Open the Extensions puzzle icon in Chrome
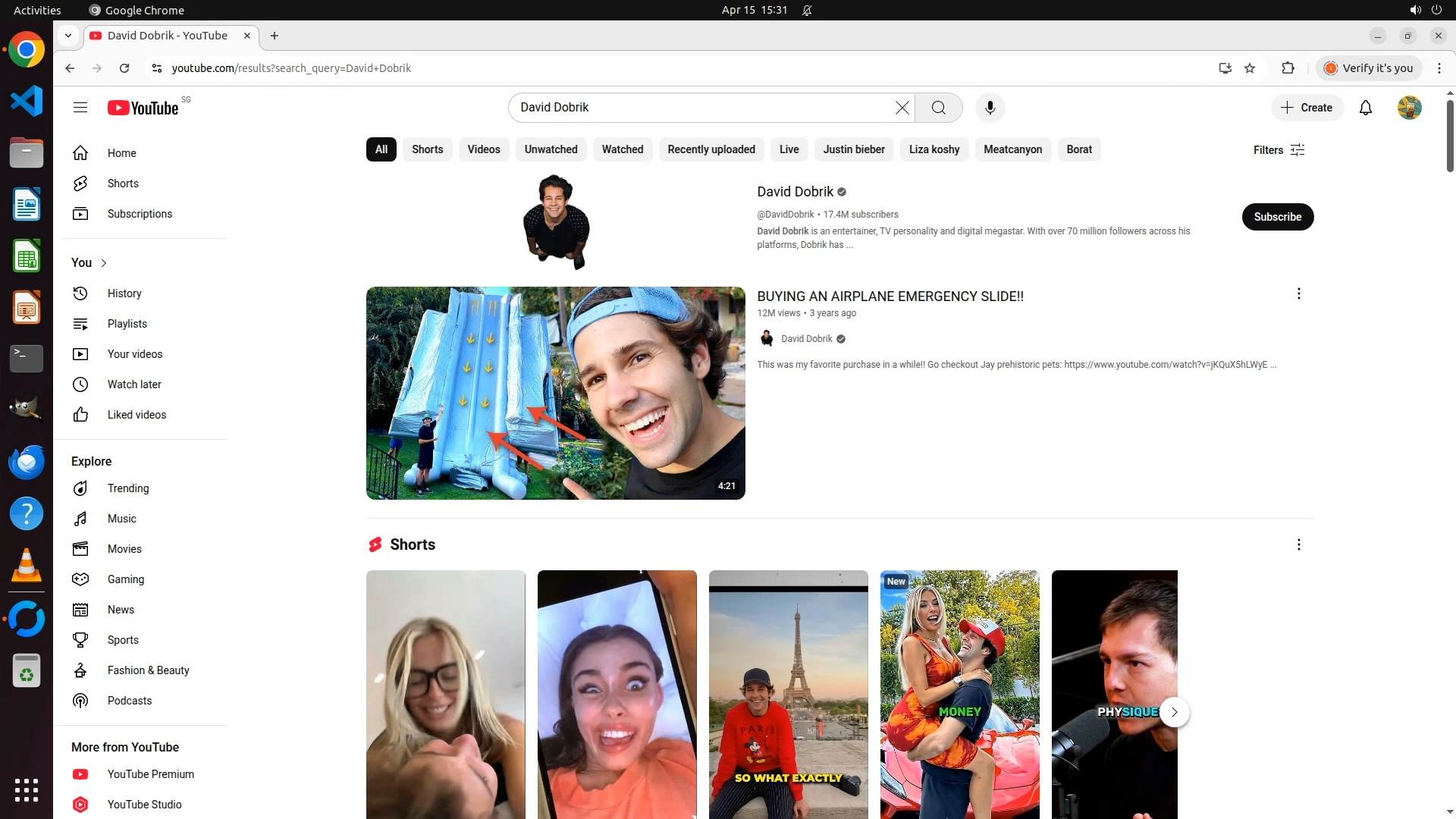Image resolution: width=1456 pixels, height=819 pixels. point(1288,68)
